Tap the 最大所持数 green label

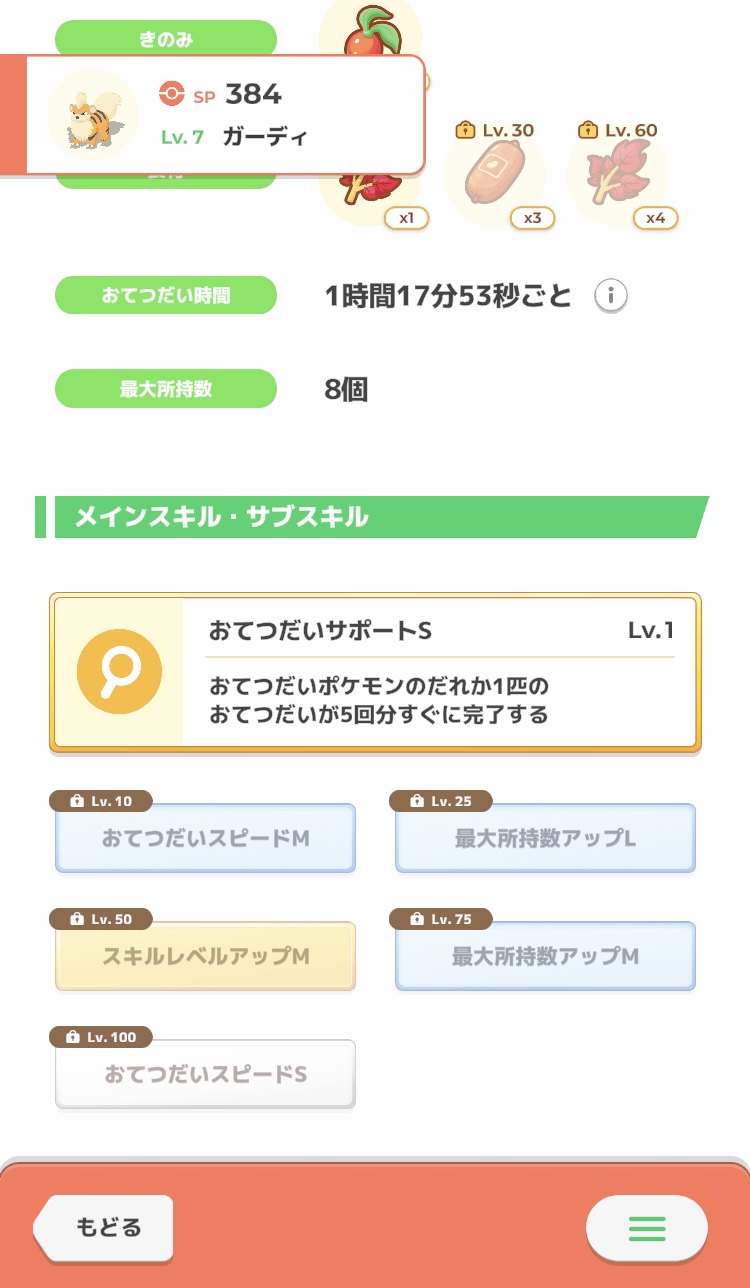(x=165, y=389)
